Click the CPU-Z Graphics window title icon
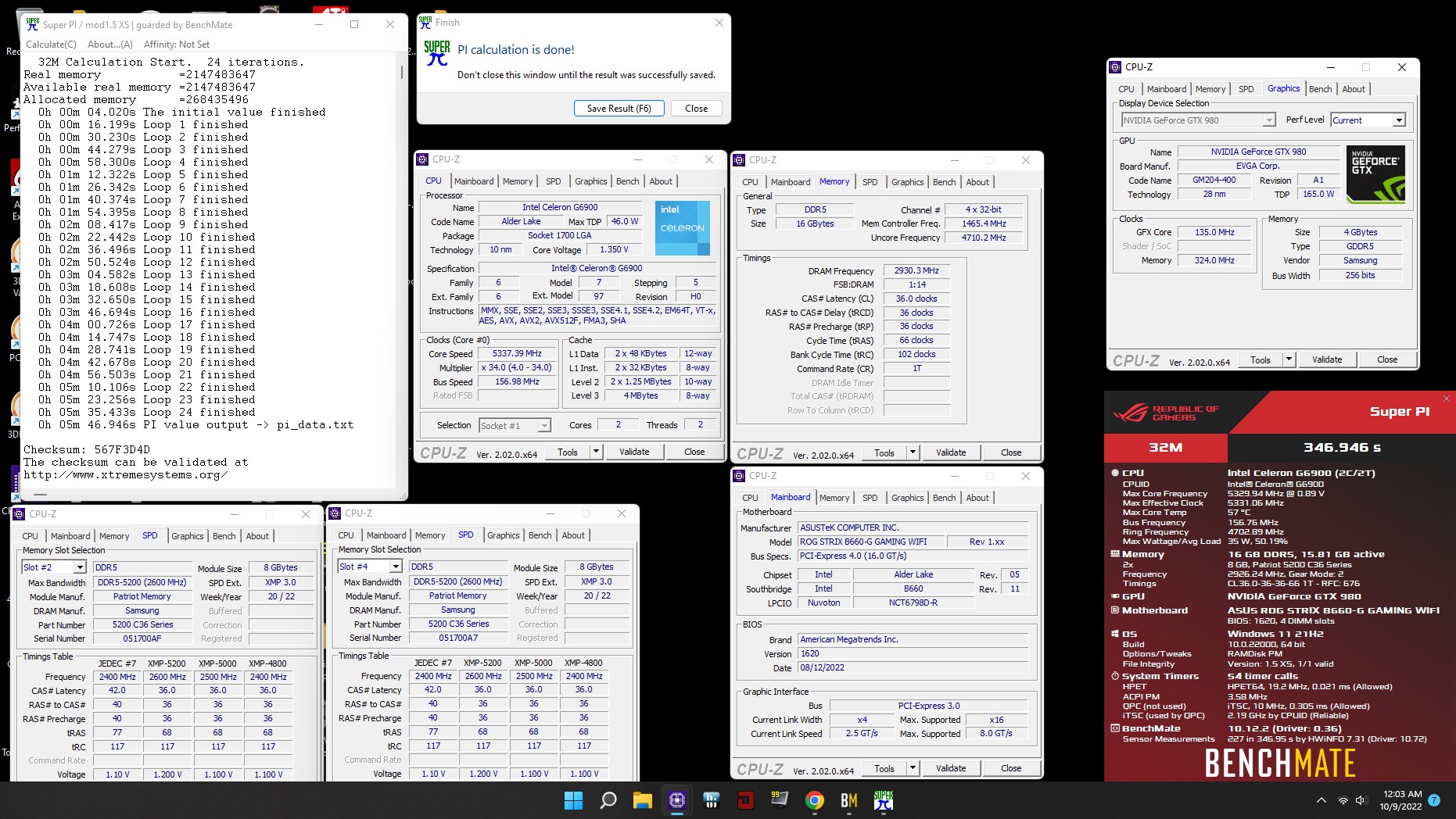Image resolution: width=1456 pixels, height=819 pixels. (1116, 67)
